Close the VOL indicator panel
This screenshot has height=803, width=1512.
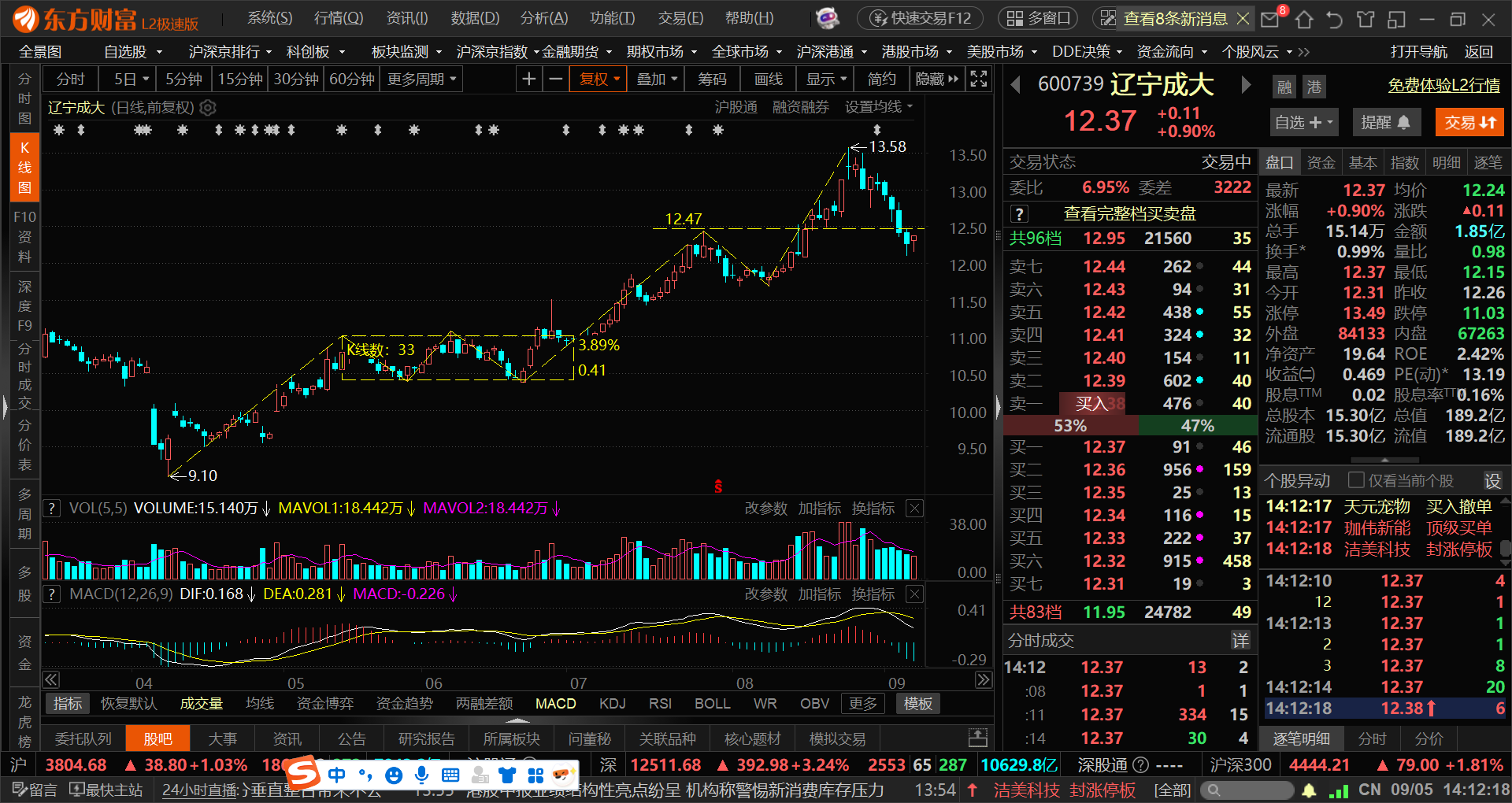[x=914, y=509]
